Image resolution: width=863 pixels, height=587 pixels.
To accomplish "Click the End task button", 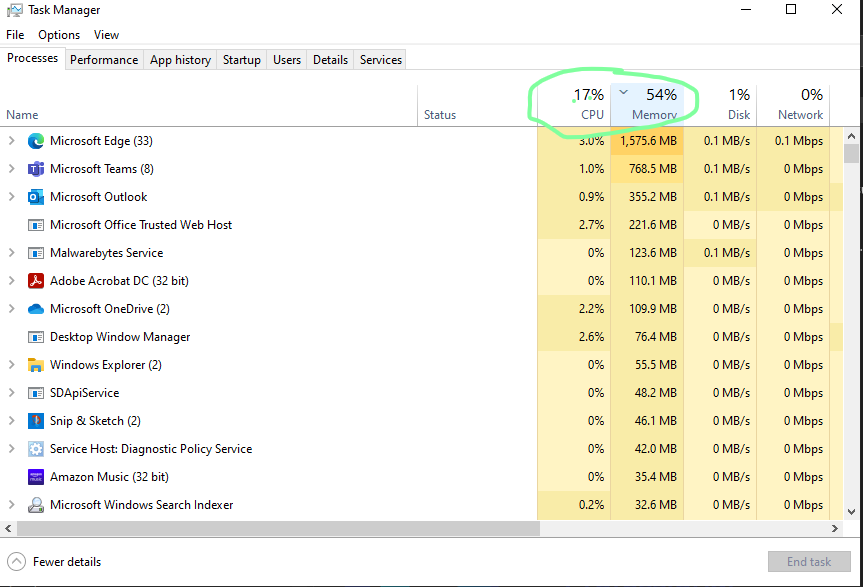I will (809, 562).
